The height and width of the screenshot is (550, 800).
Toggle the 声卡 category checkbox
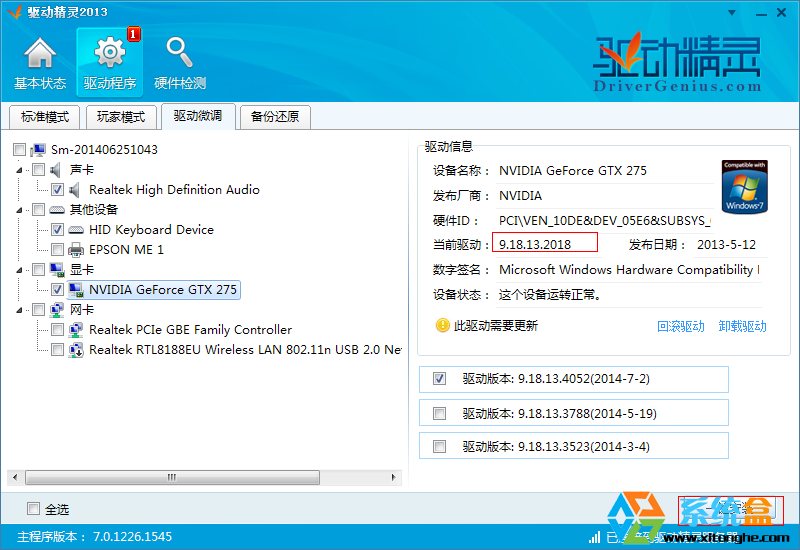point(38,169)
